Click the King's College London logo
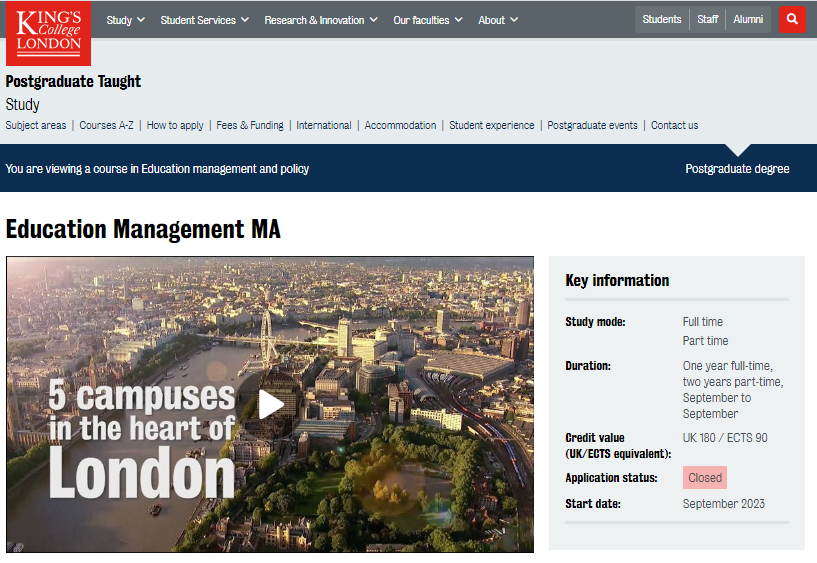This screenshot has height=563, width=817. 47,33
